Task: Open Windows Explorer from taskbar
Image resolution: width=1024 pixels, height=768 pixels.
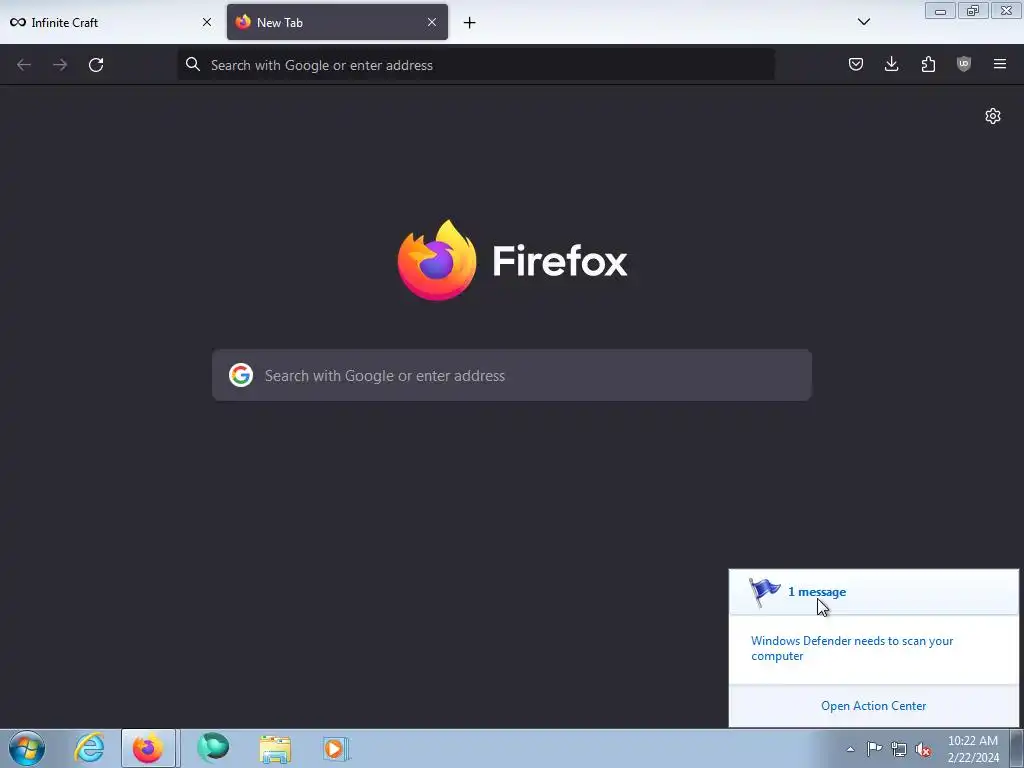Action: point(275,749)
